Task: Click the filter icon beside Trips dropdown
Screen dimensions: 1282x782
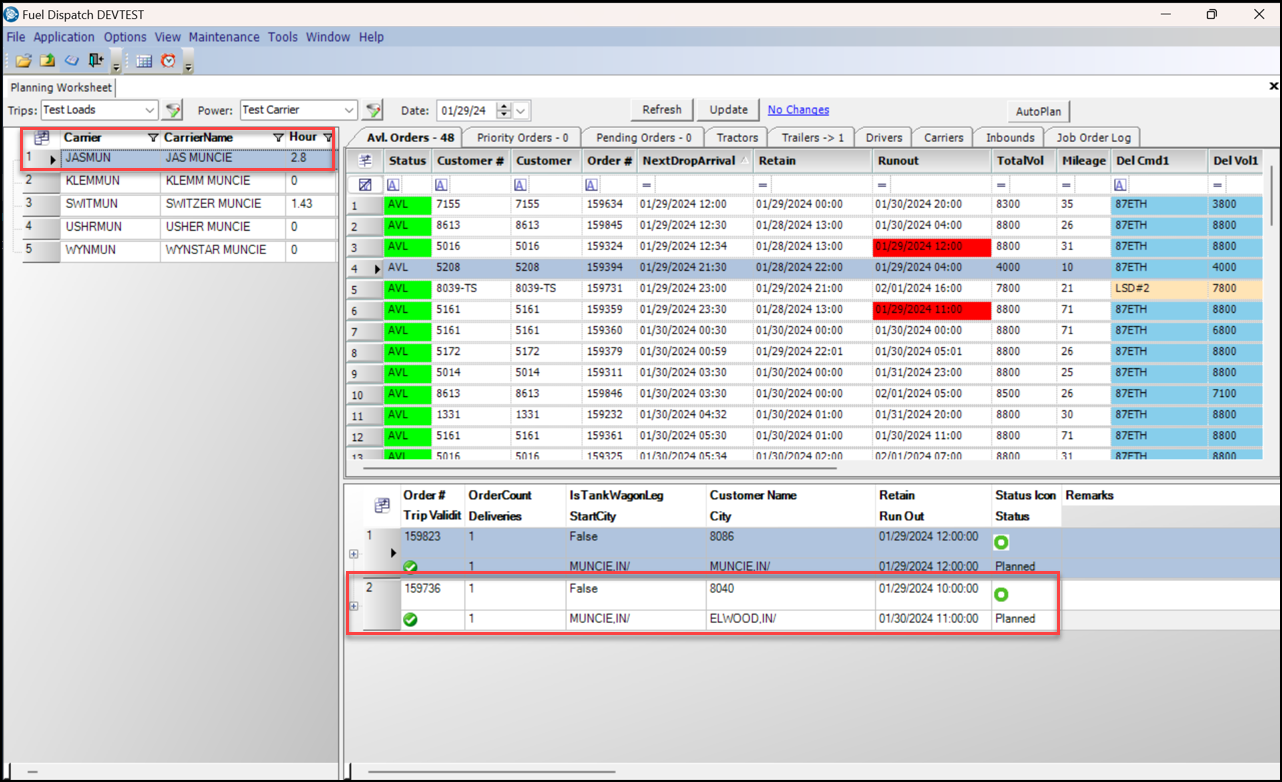Action: point(174,110)
